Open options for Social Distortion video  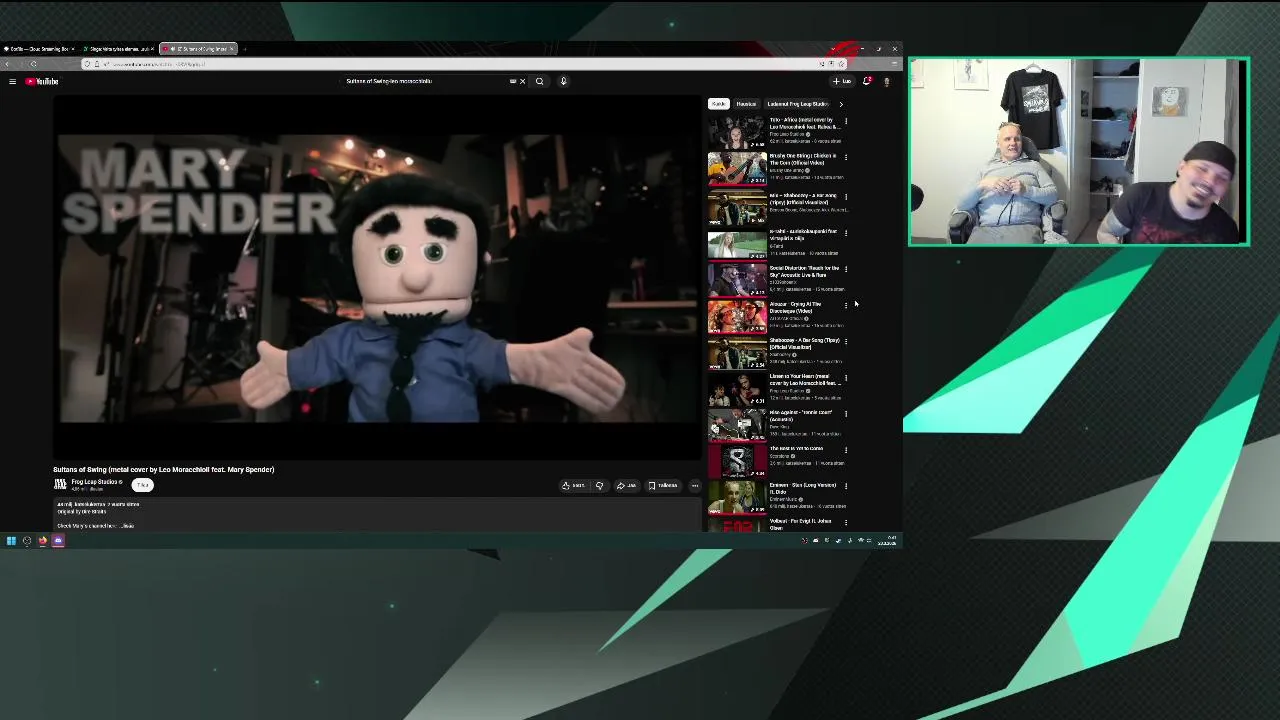coord(846,269)
